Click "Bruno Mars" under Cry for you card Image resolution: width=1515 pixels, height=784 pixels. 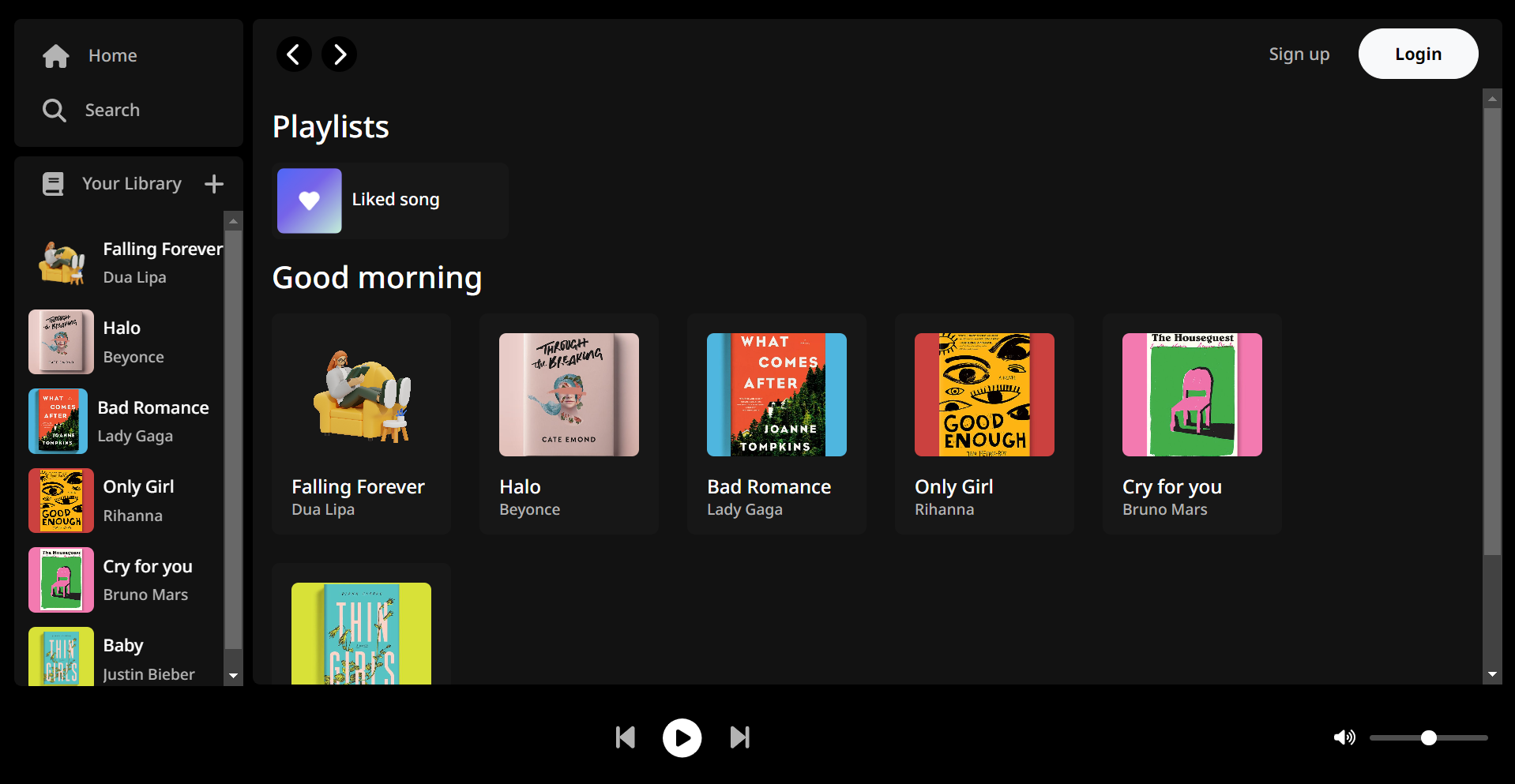tap(1165, 509)
